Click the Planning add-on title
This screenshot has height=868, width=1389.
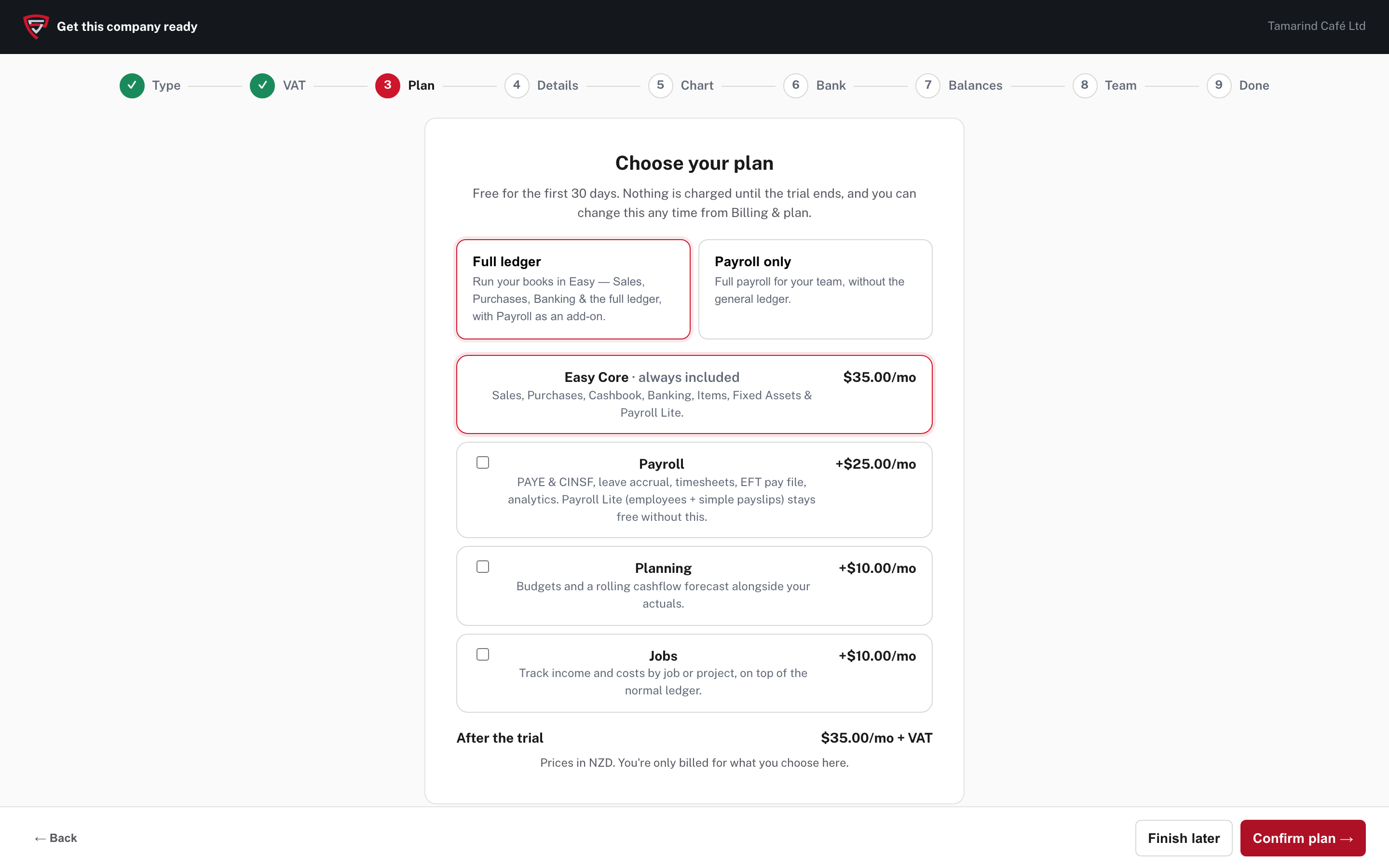663,569
